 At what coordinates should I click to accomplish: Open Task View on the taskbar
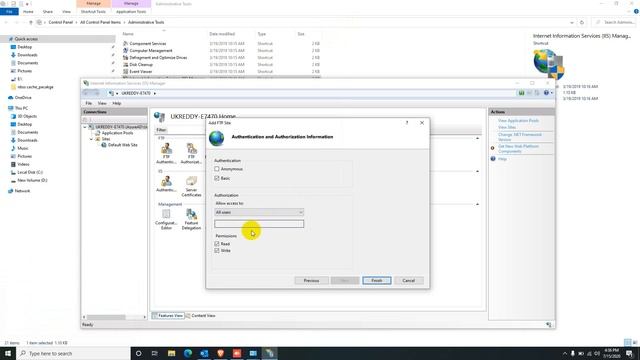[x=155, y=353]
